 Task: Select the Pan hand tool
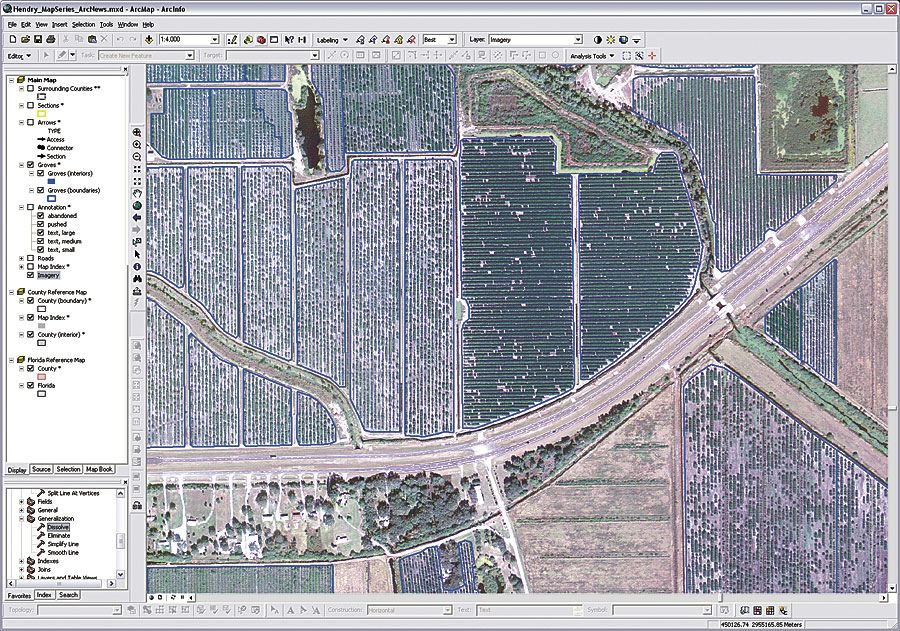(137, 193)
